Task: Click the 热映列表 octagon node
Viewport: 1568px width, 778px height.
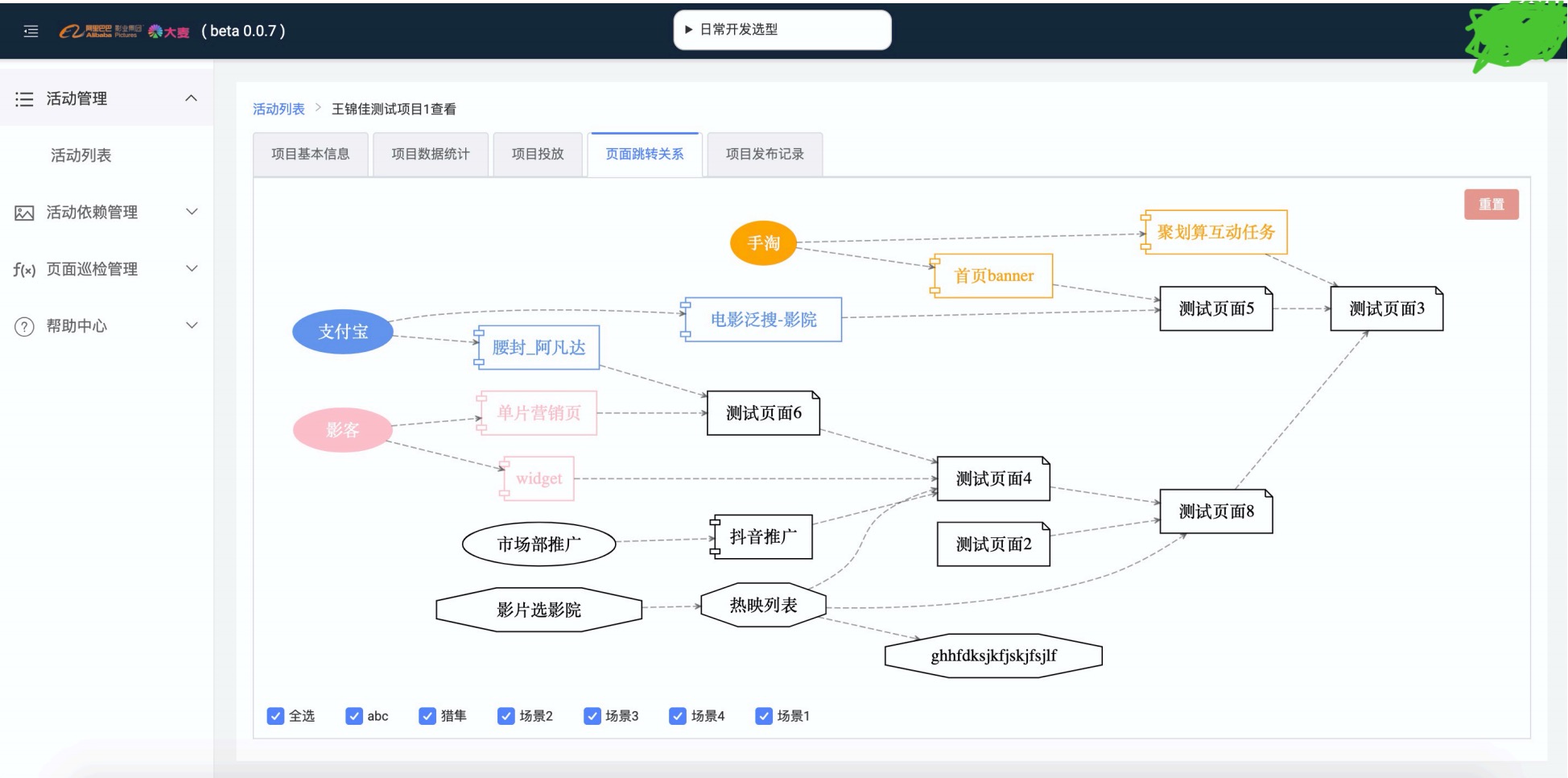Action: (763, 605)
